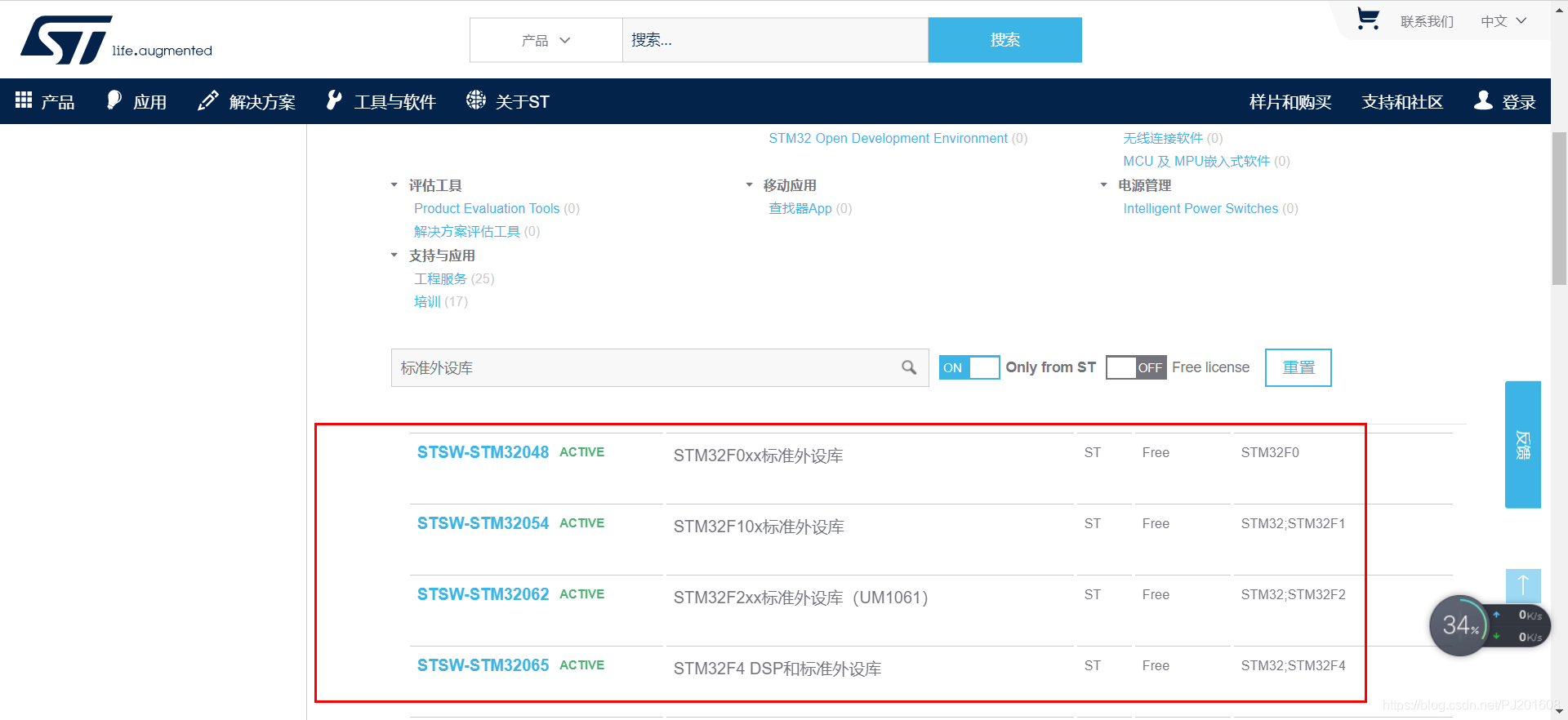Click the STM32F10x标准外设库 description
The height and width of the screenshot is (720, 1568).
tap(759, 527)
